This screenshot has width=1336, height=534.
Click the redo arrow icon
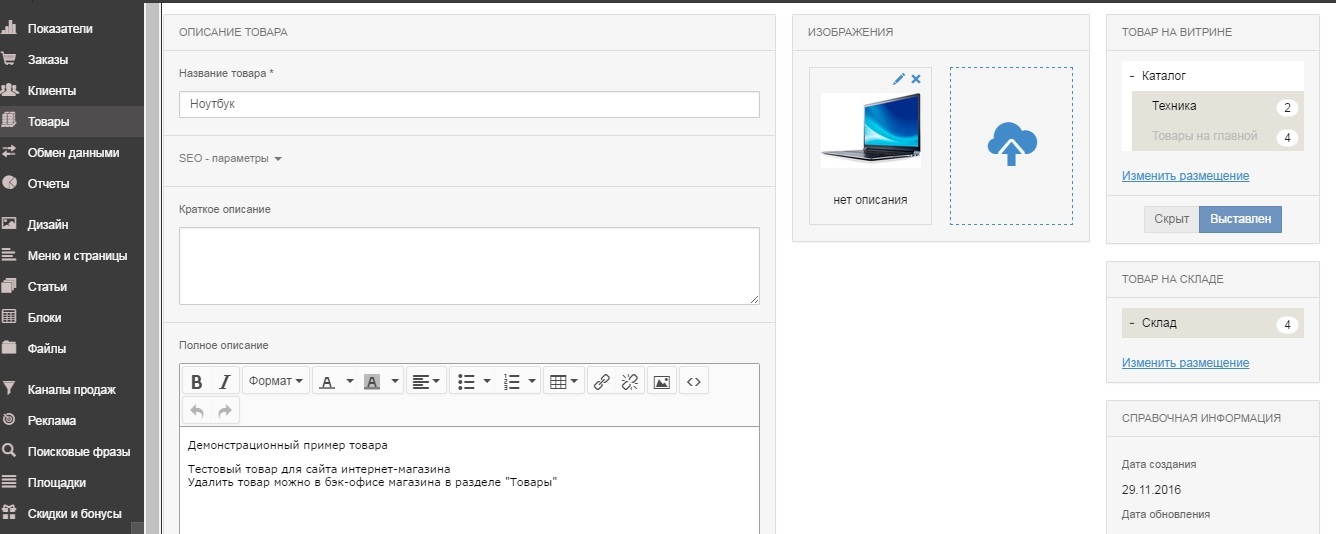[225, 410]
